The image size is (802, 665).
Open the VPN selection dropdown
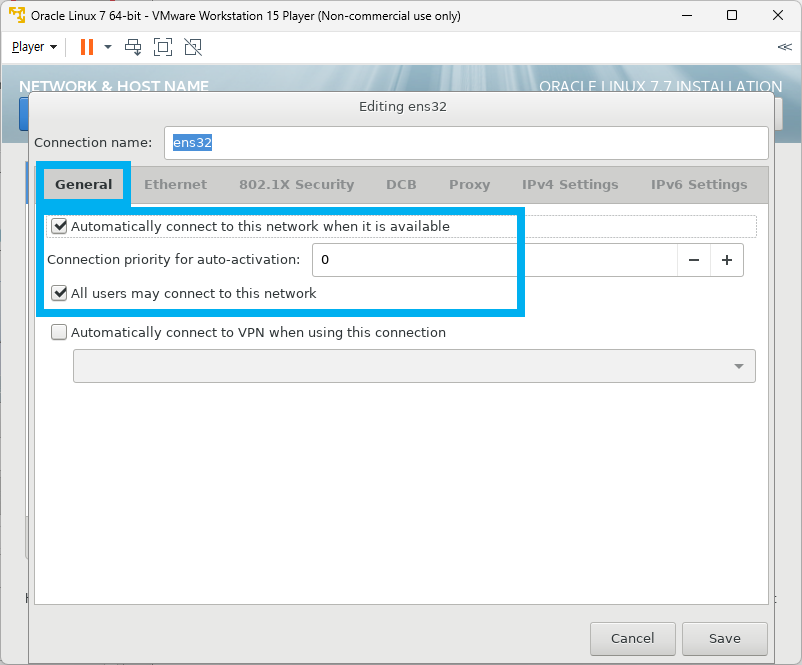(x=414, y=366)
